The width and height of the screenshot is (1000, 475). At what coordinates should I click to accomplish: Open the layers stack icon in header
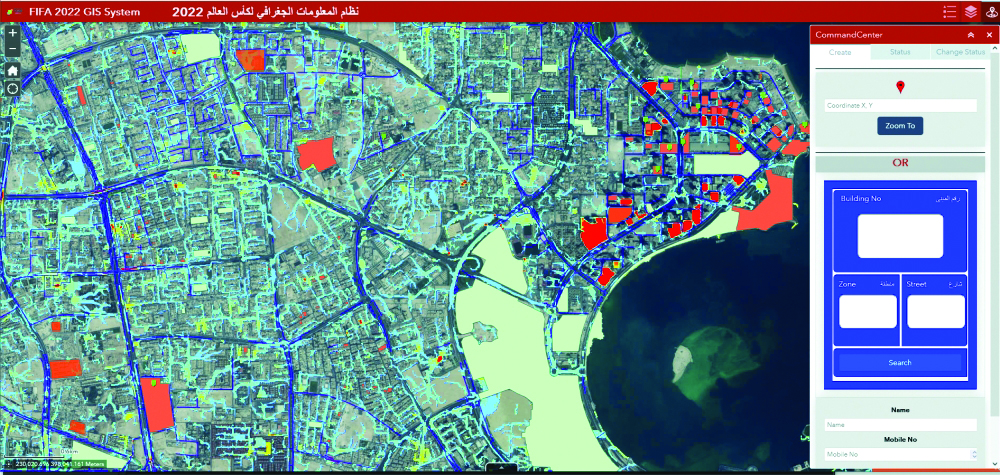click(x=970, y=11)
